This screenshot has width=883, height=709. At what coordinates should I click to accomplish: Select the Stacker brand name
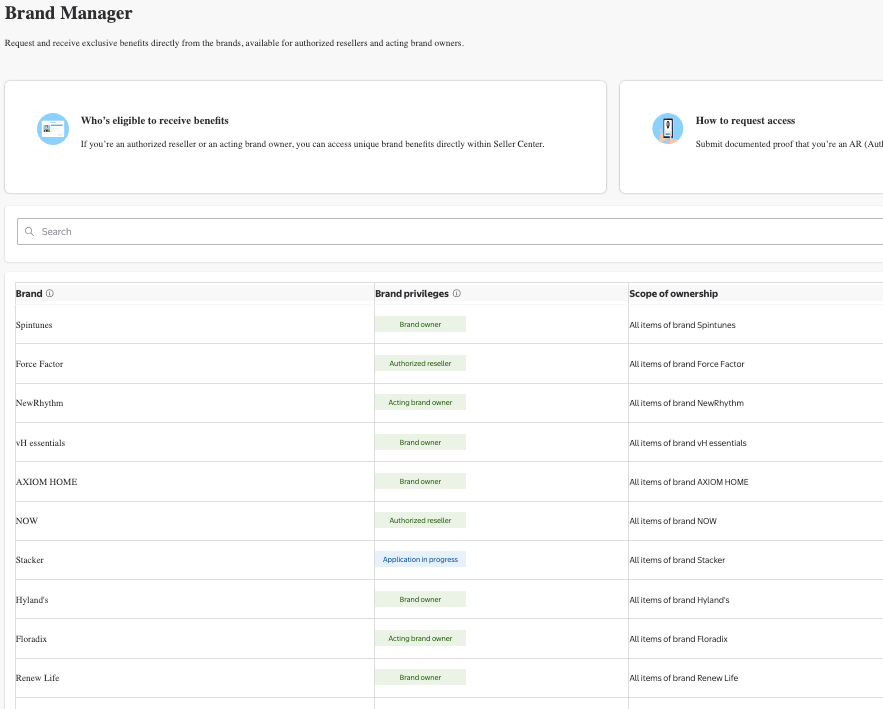tap(30, 560)
